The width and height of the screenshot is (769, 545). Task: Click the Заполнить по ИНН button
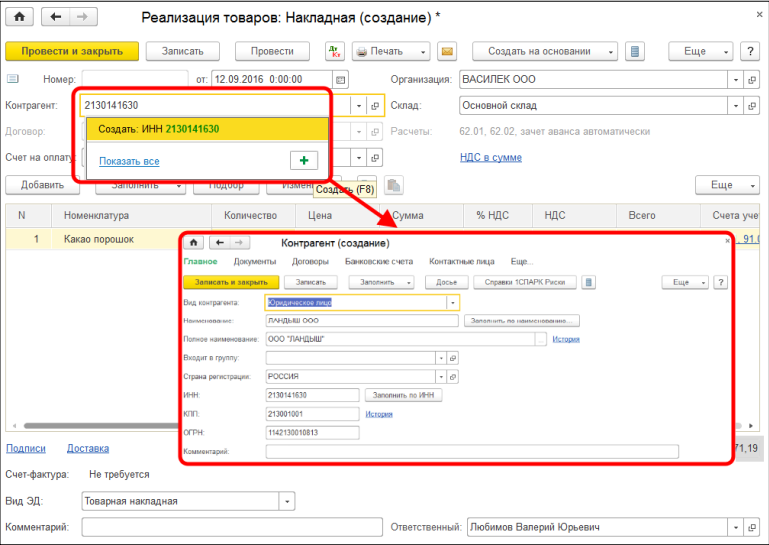(x=402, y=395)
